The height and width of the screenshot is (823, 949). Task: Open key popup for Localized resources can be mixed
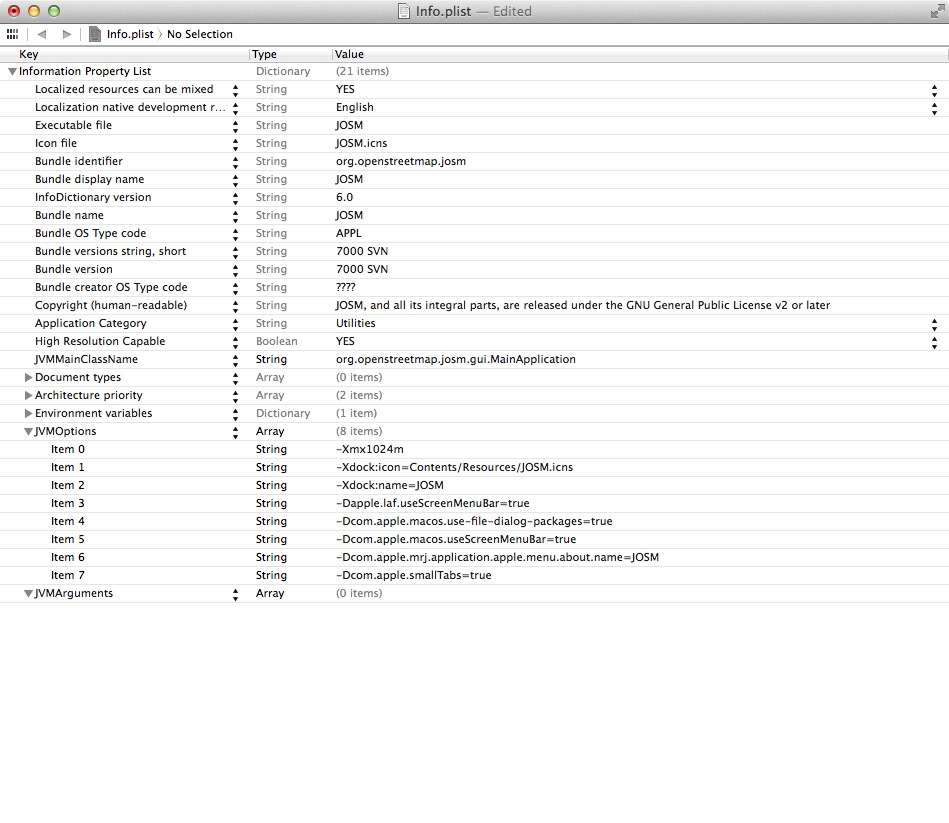click(x=235, y=90)
